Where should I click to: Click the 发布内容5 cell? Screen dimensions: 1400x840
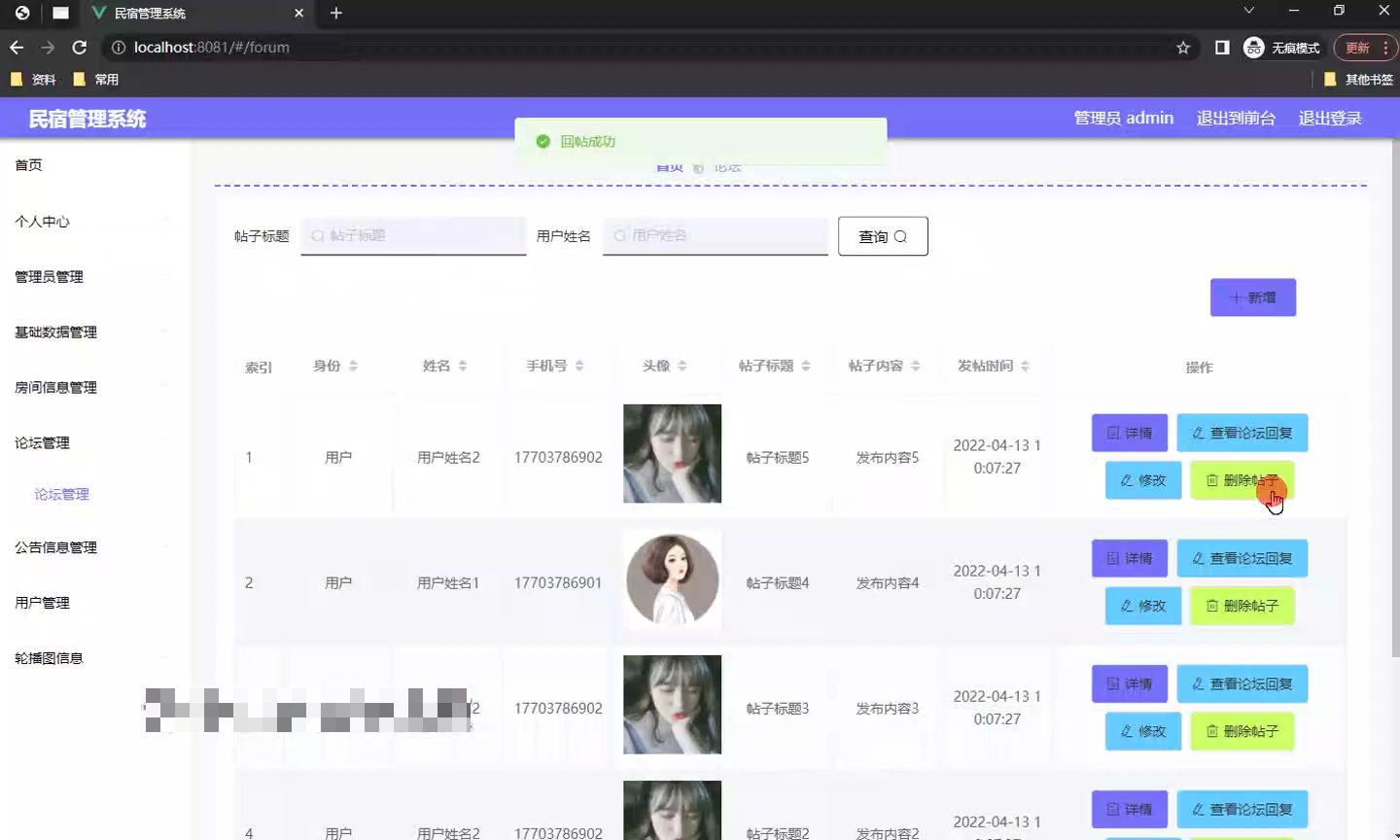887,457
